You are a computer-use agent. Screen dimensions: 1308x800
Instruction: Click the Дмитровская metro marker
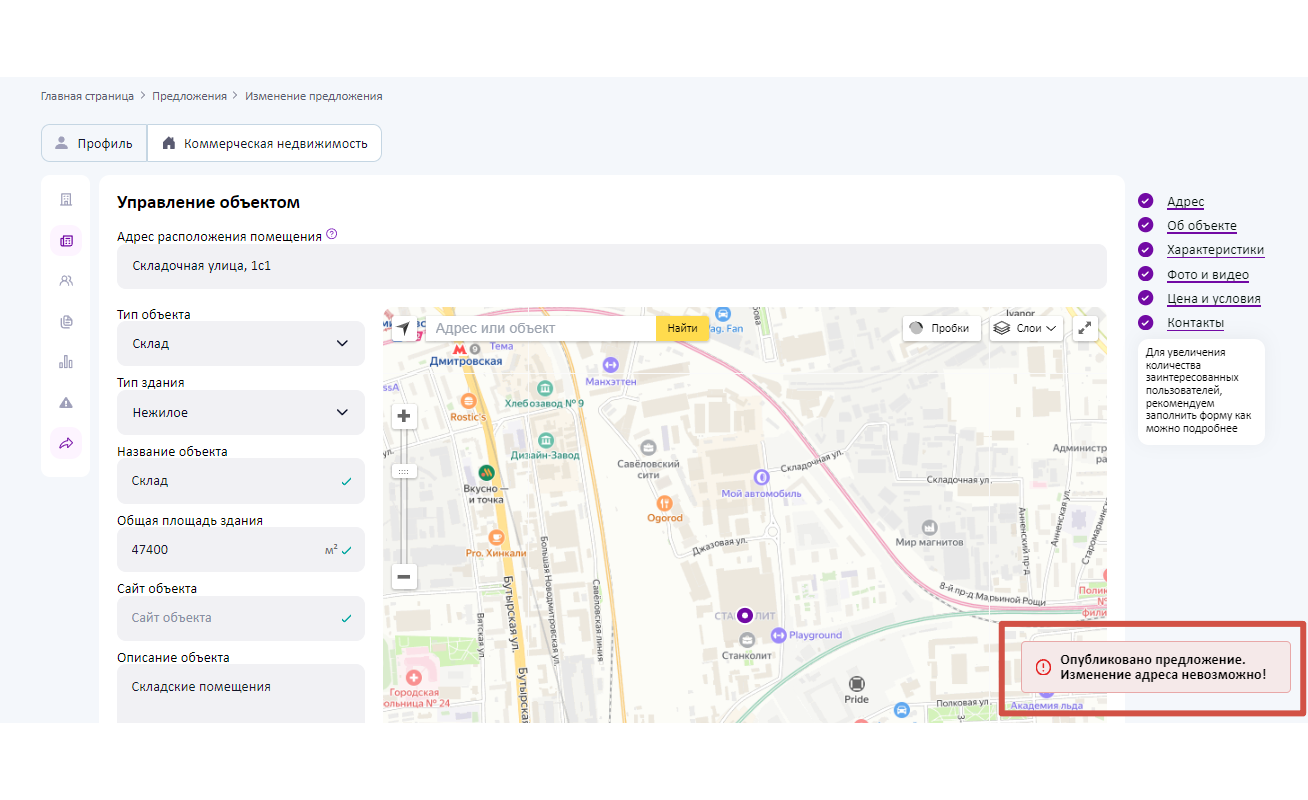click(x=459, y=349)
